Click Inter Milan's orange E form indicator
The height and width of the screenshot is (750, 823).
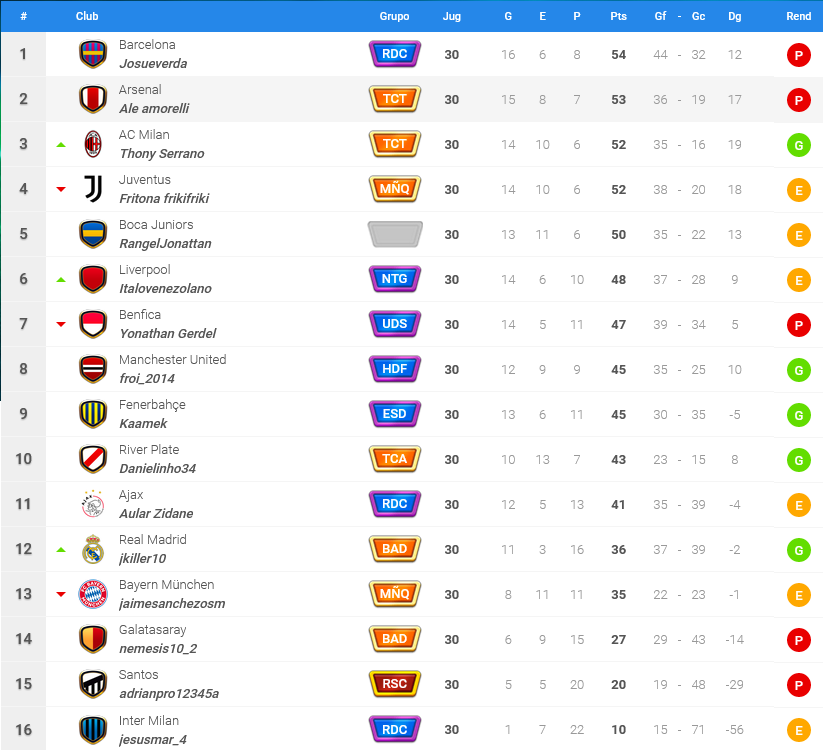coord(798,731)
